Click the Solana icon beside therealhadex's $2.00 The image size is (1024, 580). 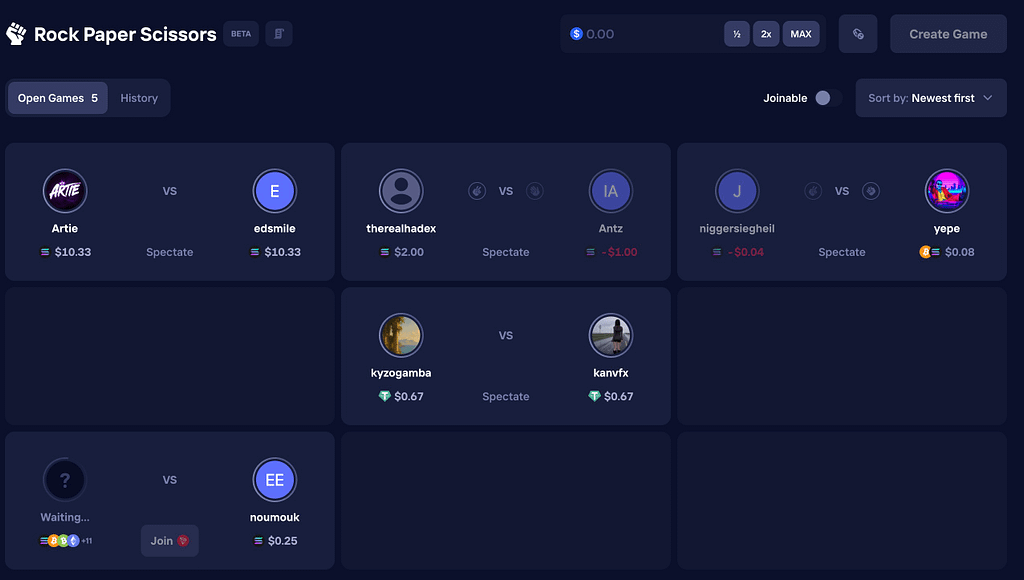385,252
